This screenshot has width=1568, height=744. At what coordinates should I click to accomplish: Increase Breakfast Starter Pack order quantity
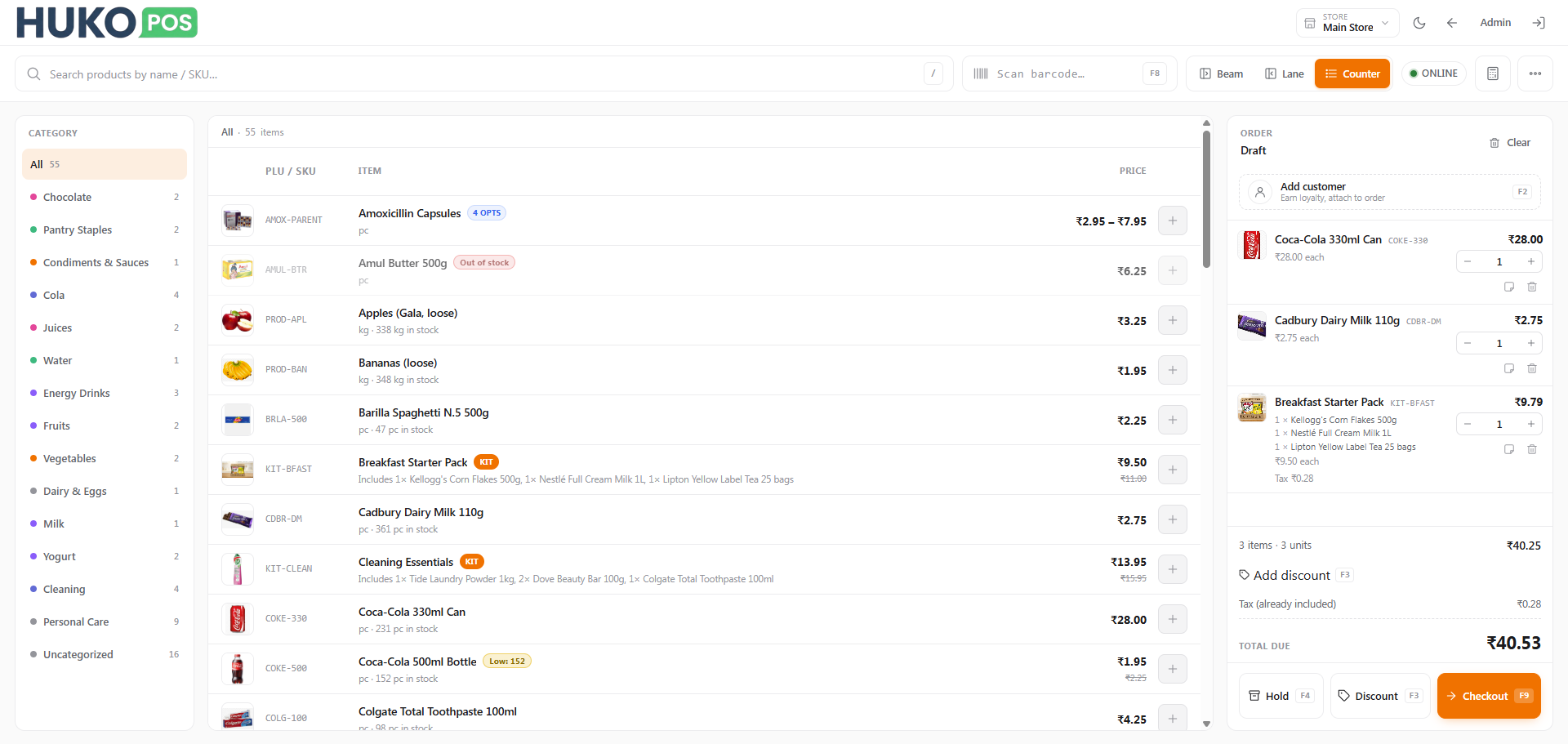coord(1530,424)
